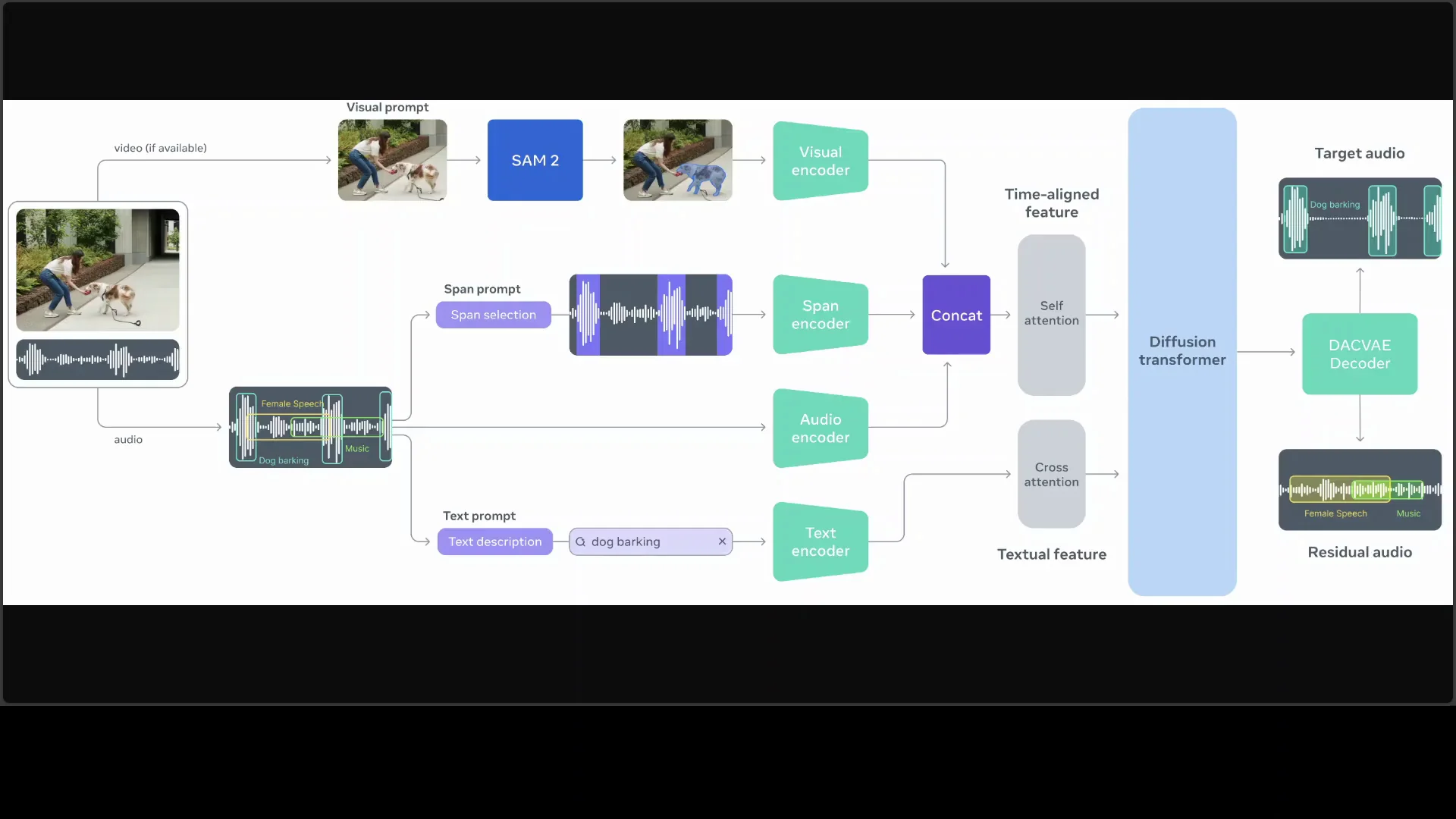Viewport: 1456px width, 819px height.
Task: Toggle the Text description option
Action: coord(495,541)
